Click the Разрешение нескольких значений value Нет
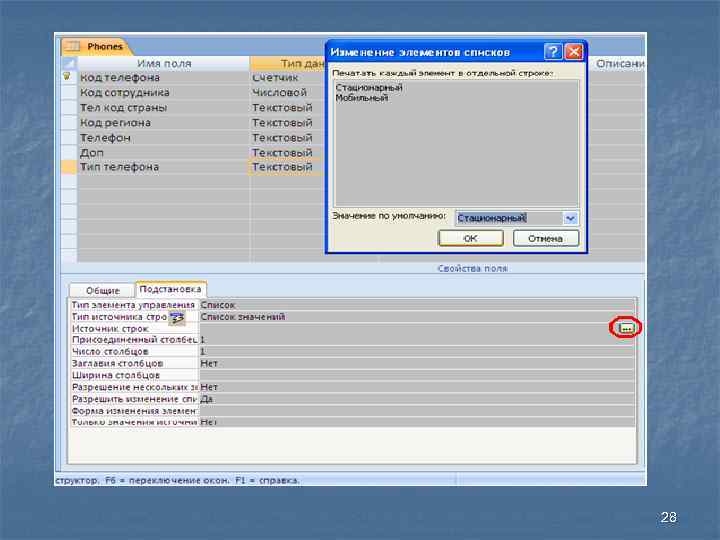The image size is (720, 540). (417, 387)
